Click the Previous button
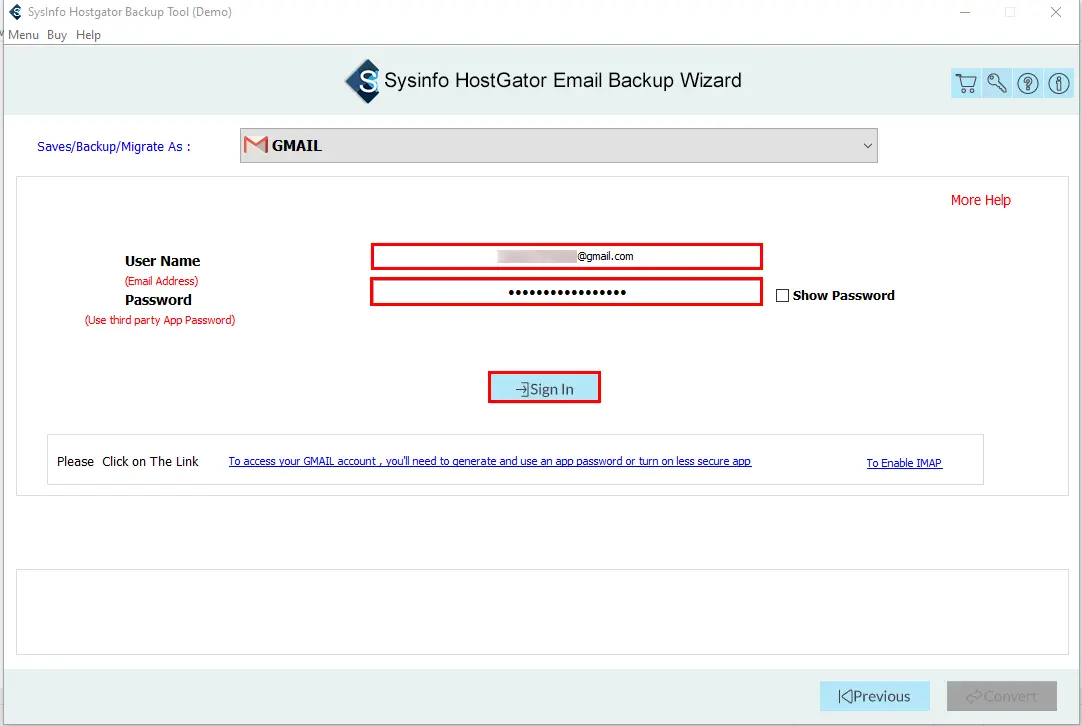Image resolution: width=1082 pixels, height=726 pixels. pyautogui.click(x=875, y=696)
